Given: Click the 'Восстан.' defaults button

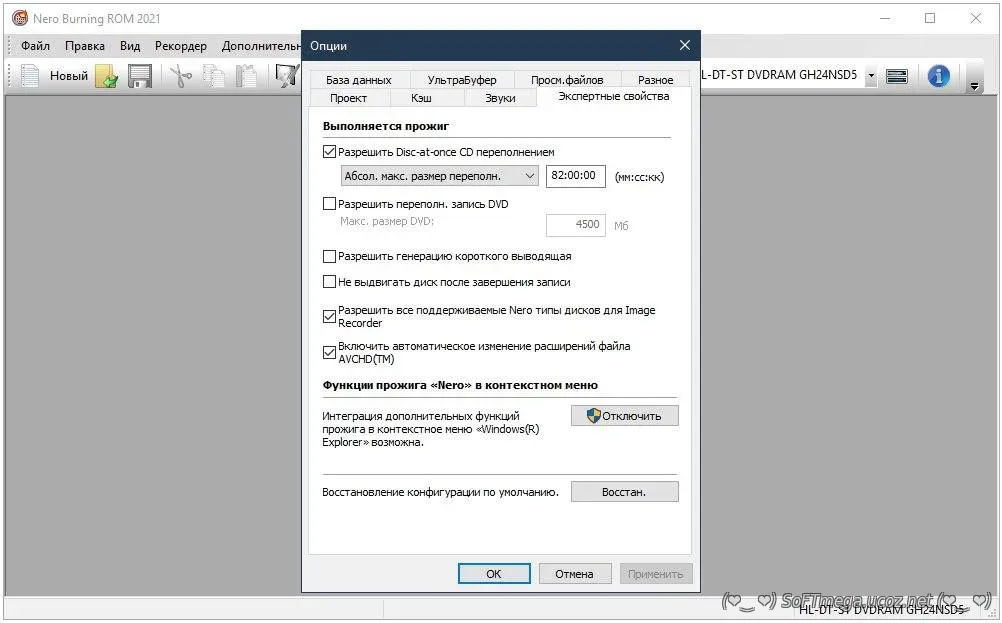Looking at the screenshot, I should pyautogui.click(x=624, y=492).
